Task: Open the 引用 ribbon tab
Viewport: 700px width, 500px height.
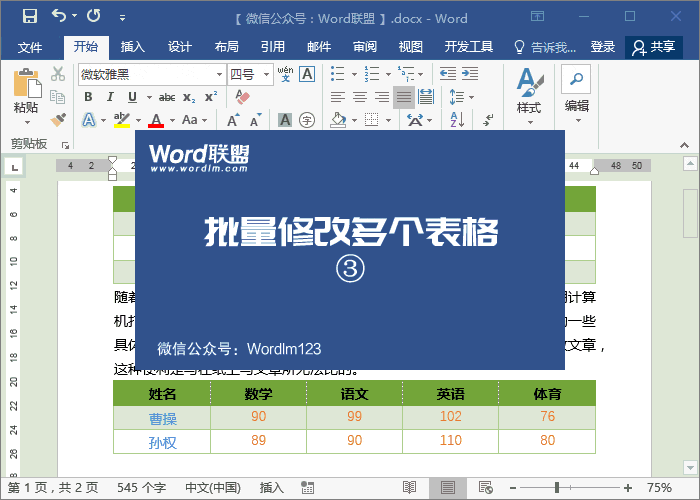Action: [x=272, y=46]
